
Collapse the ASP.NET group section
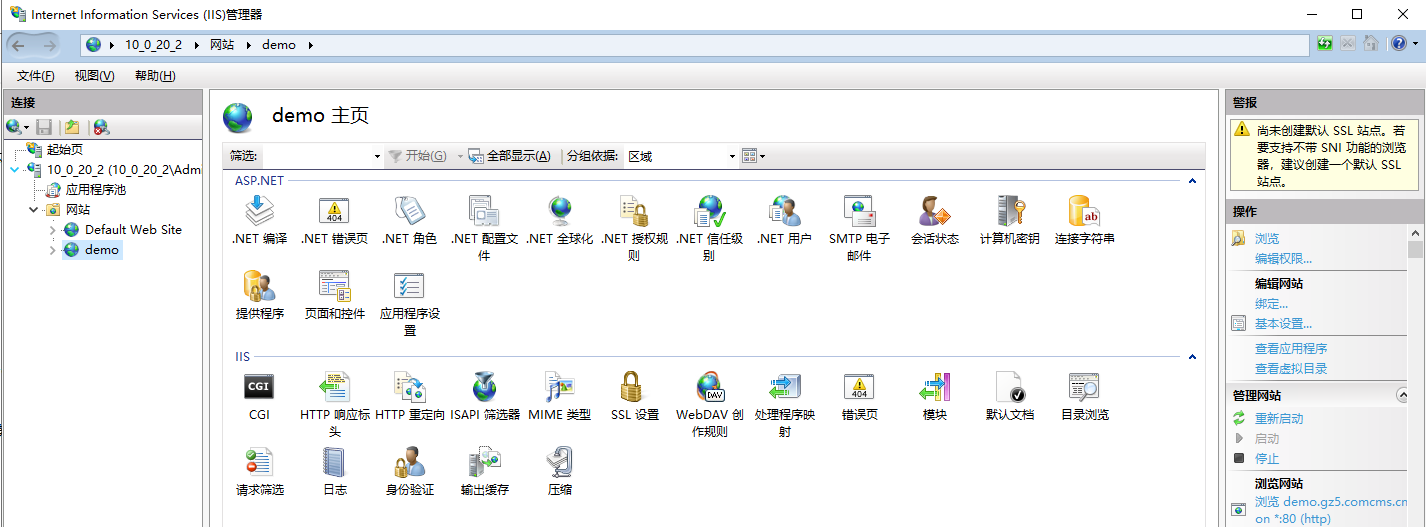tap(1192, 181)
